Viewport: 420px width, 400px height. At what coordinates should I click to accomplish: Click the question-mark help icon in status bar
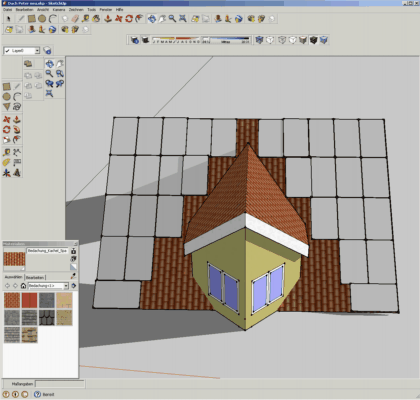(x=37, y=394)
